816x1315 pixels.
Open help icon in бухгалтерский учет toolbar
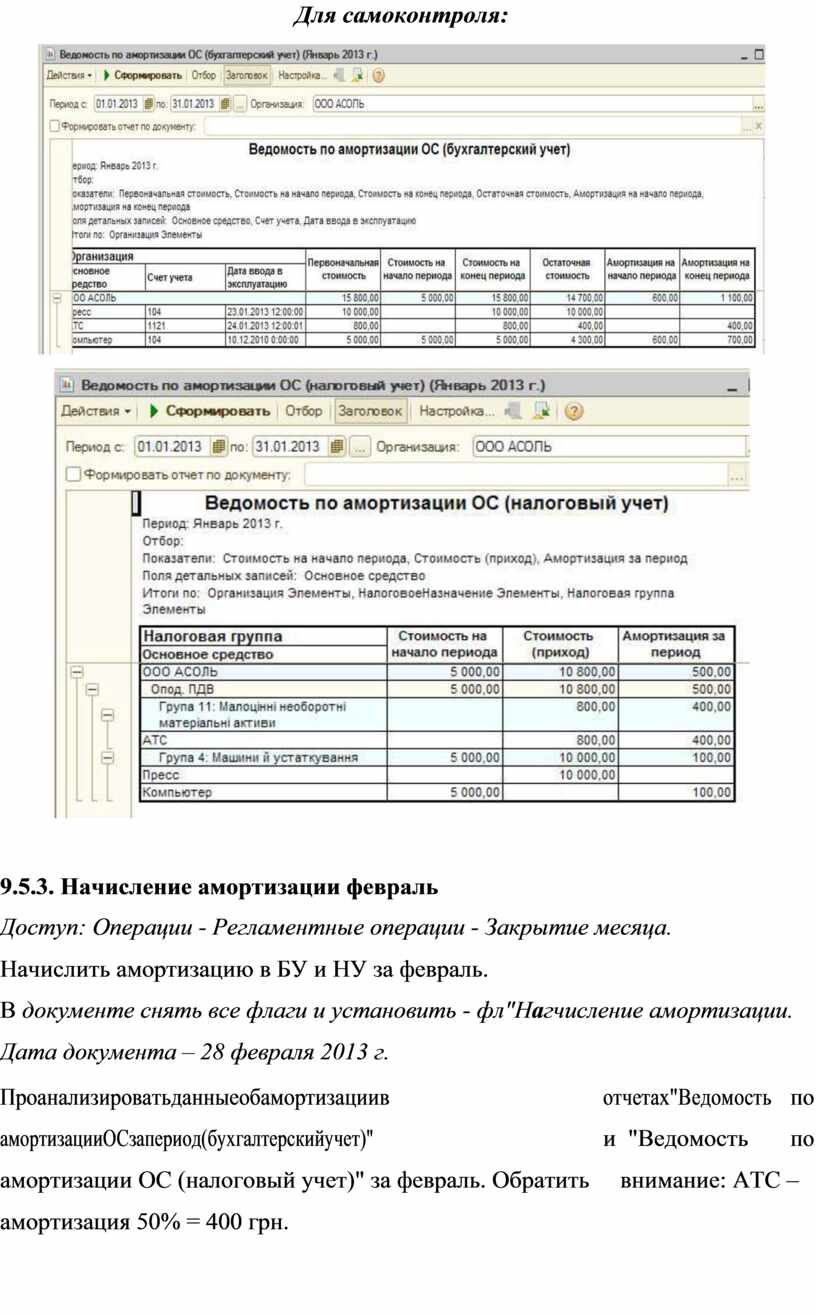(x=379, y=75)
